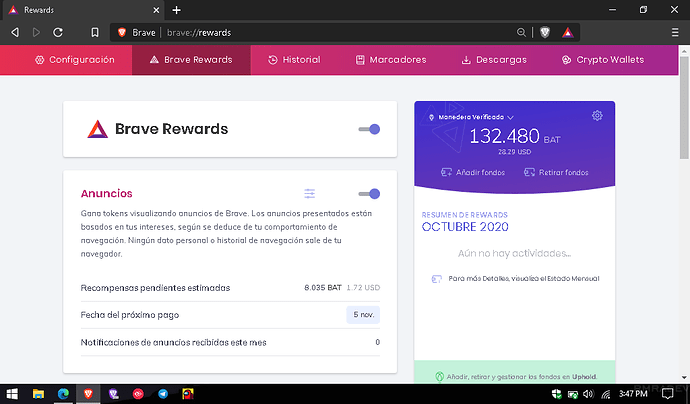
Task: Click the Notificaciones de anuncios recibidas row
Action: 230,342
